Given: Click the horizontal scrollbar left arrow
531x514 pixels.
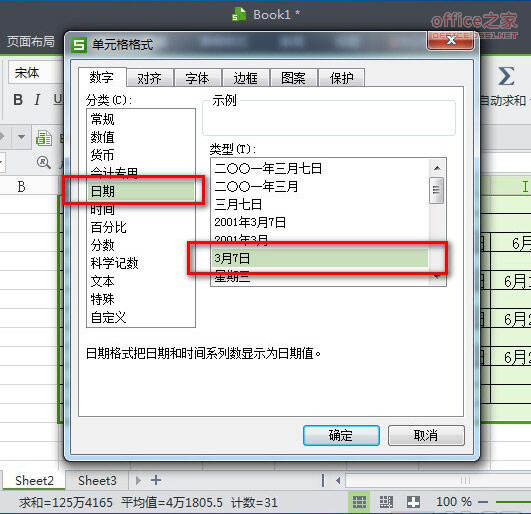Looking at the screenshot, I should pos(338,480).
